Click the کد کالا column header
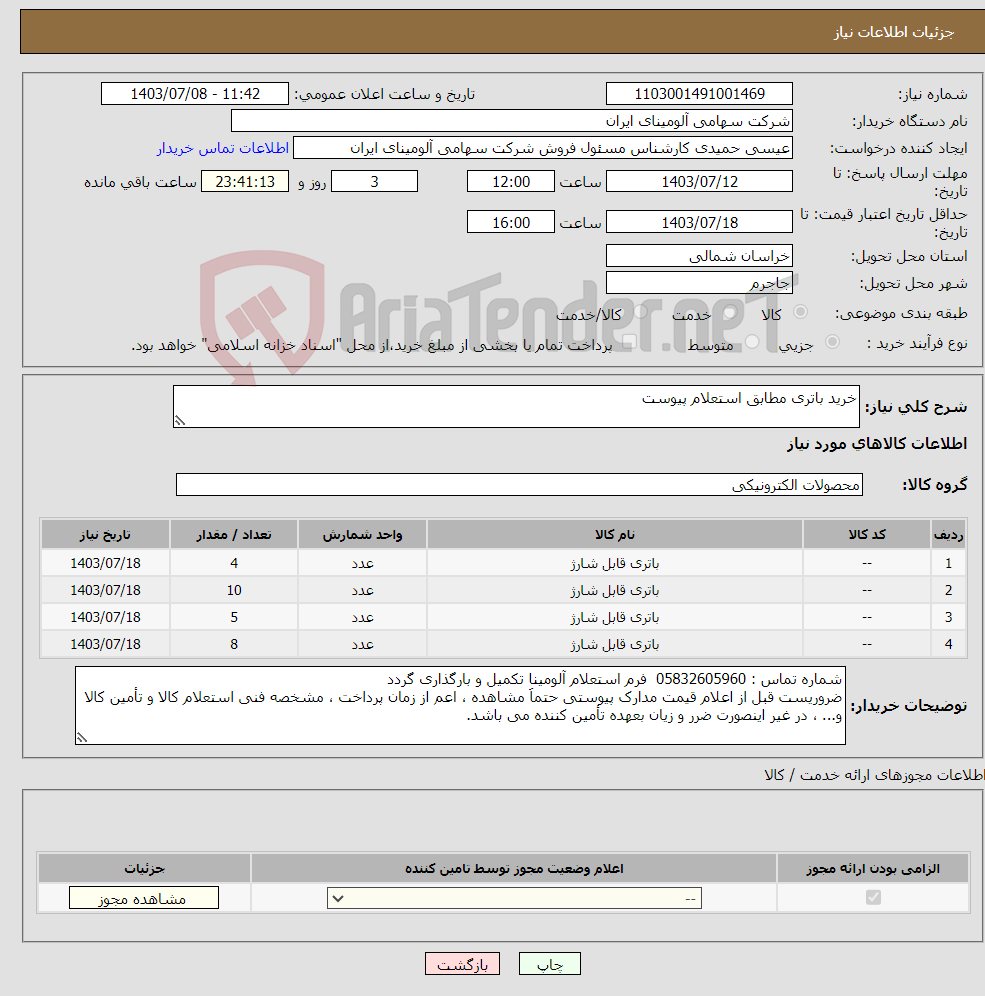The width and height of the screenshot is (985, 996). (x=867, y=534)
